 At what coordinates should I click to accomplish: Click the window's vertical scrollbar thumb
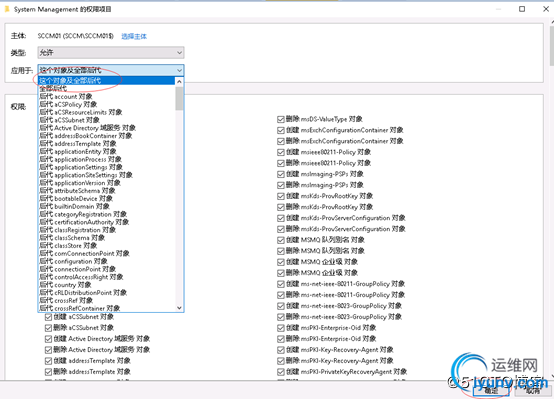552,45
